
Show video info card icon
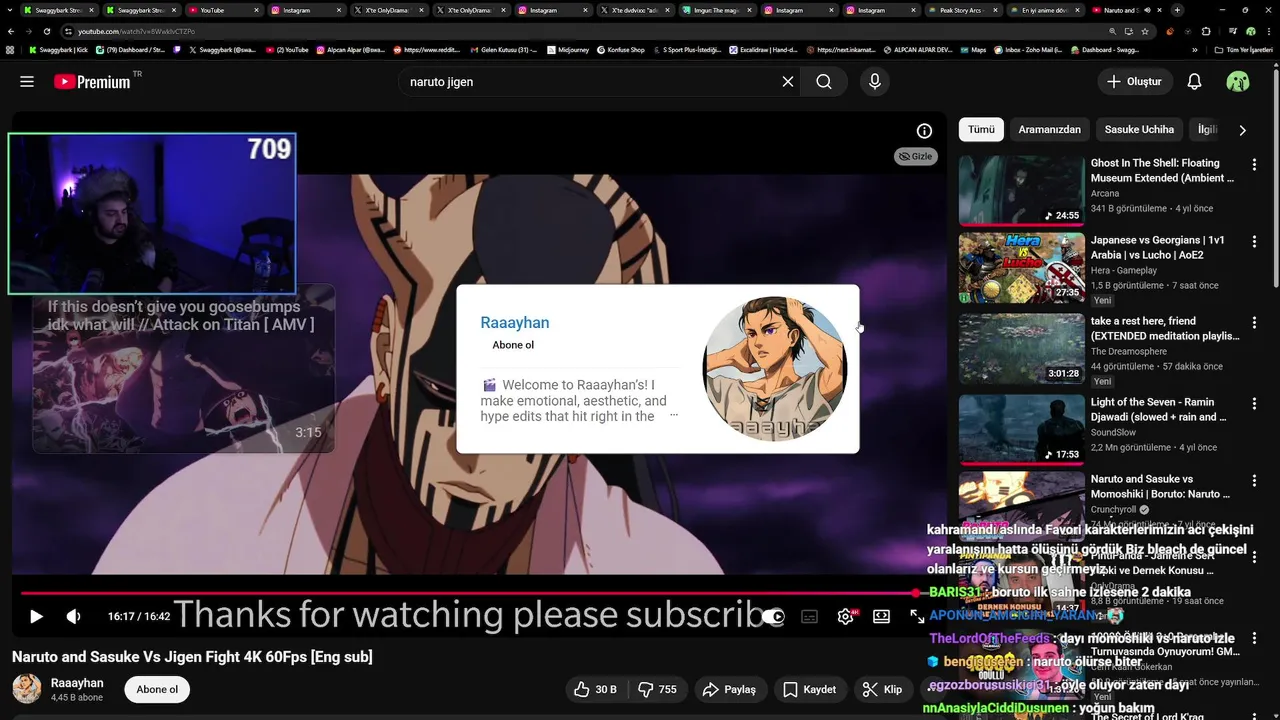tap(924, 131)
